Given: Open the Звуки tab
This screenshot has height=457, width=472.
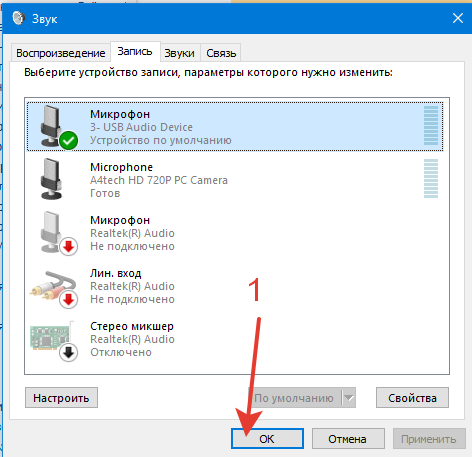Looking at the screenshot, I should click(179, 53).
